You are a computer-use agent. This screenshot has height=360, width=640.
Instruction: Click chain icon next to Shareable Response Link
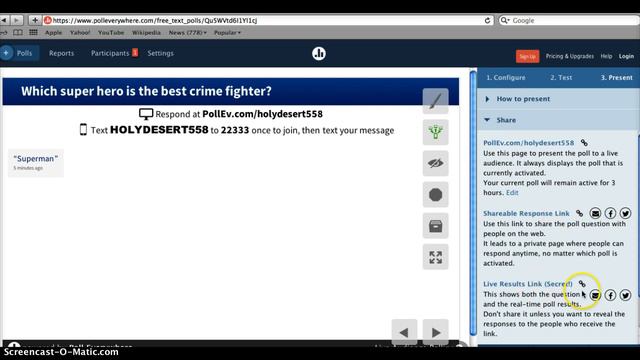click(580, 213)
